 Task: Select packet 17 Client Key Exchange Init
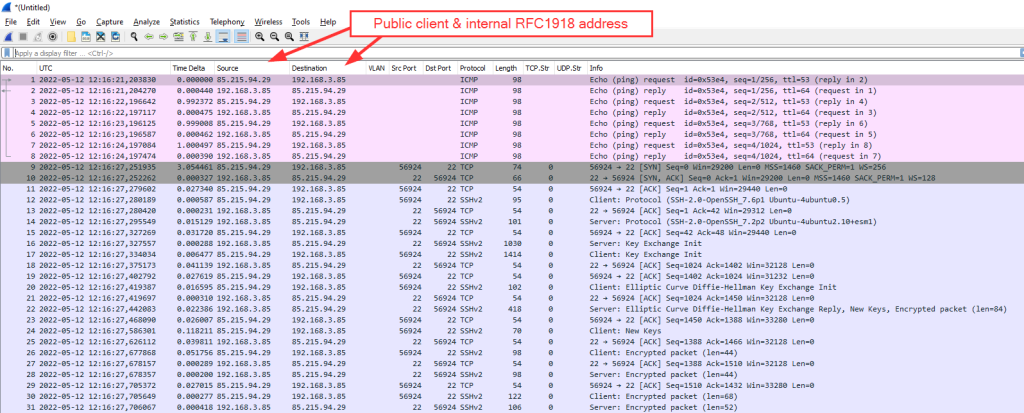[x=512, y=255]
